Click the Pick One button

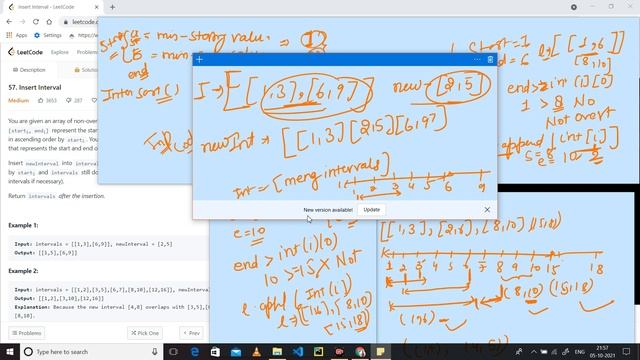145,333
